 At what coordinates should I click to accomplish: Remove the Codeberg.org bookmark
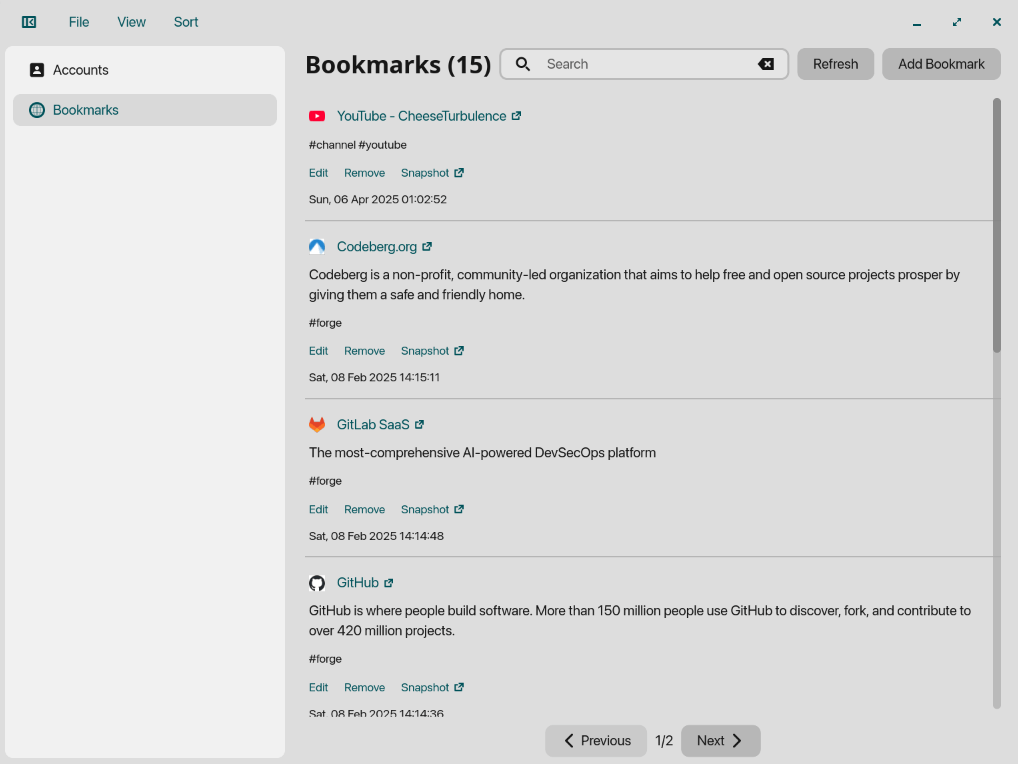click(364, 351)
